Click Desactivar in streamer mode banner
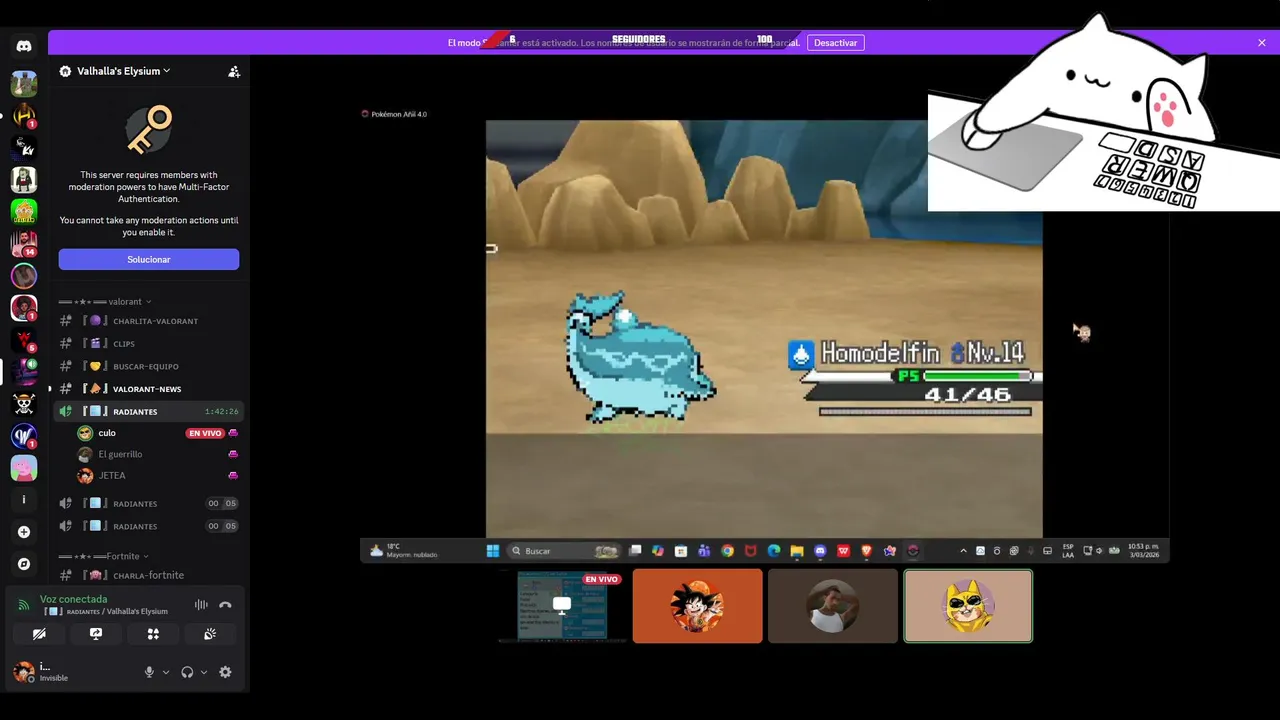Image resolution: width=1280 pixels, height=720 pixels. pyautogui.click(x=835, y=43)
